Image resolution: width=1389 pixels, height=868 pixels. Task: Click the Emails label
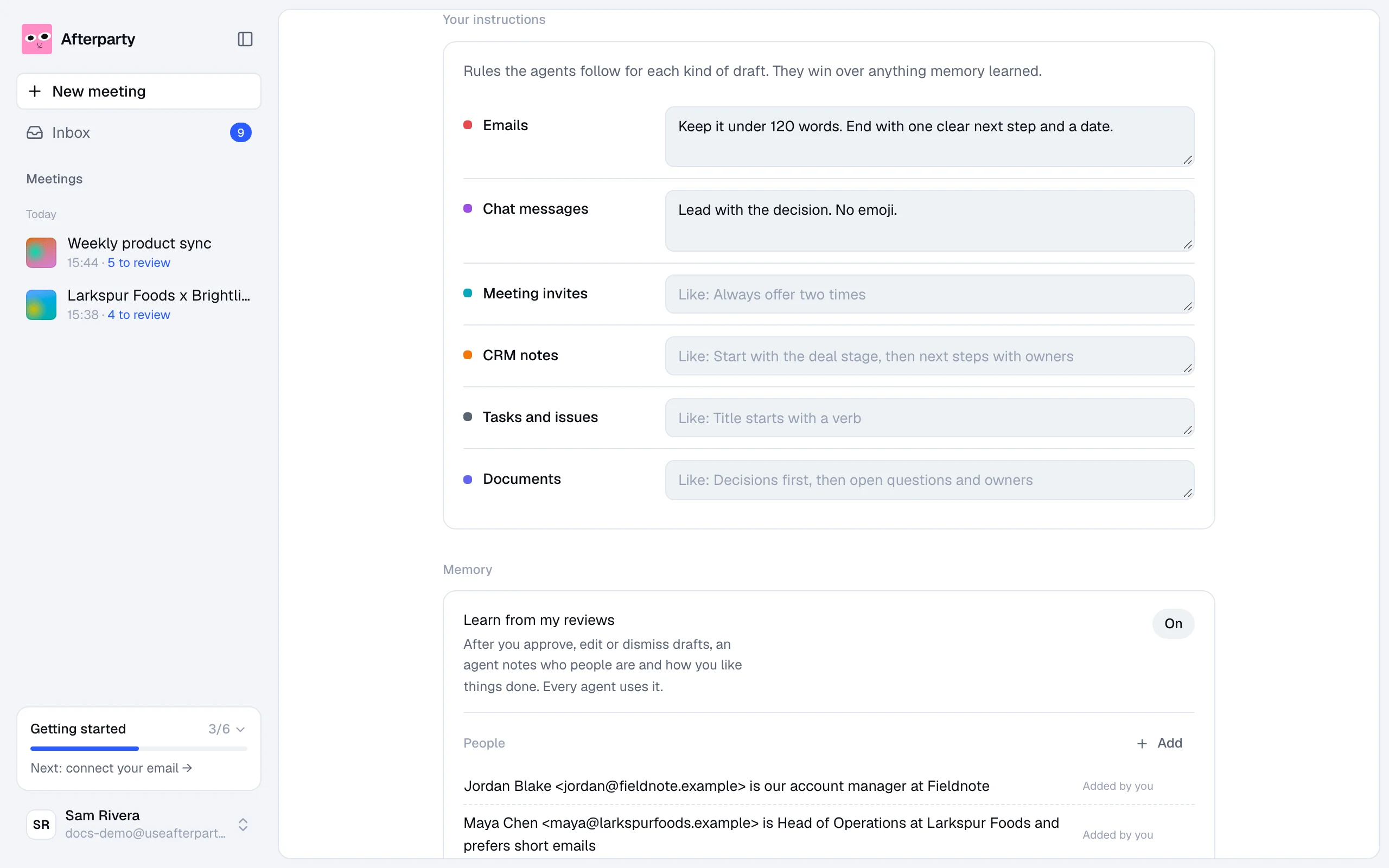pyautogui.click(x=505, y=125)
